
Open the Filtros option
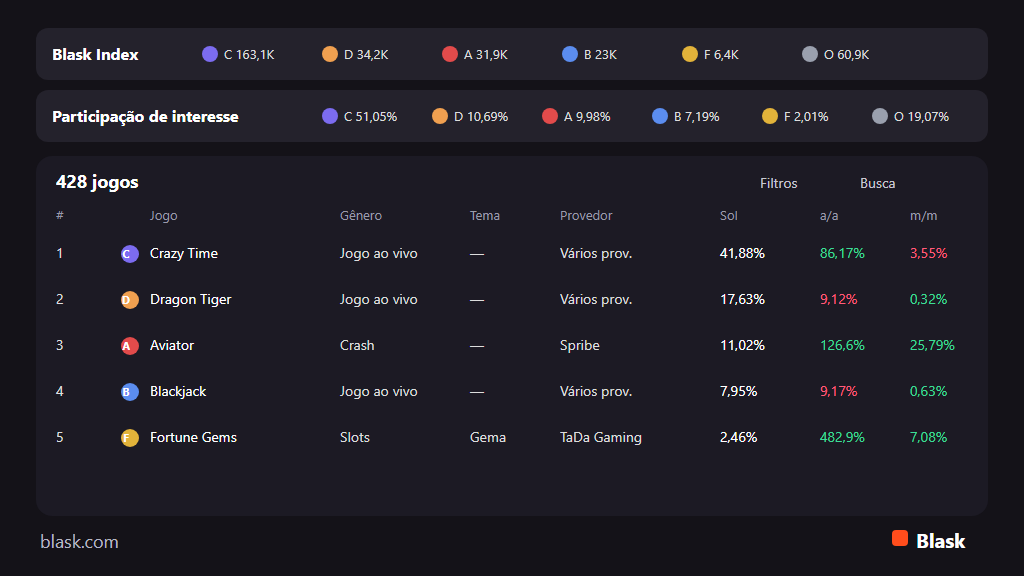(778, 184)
